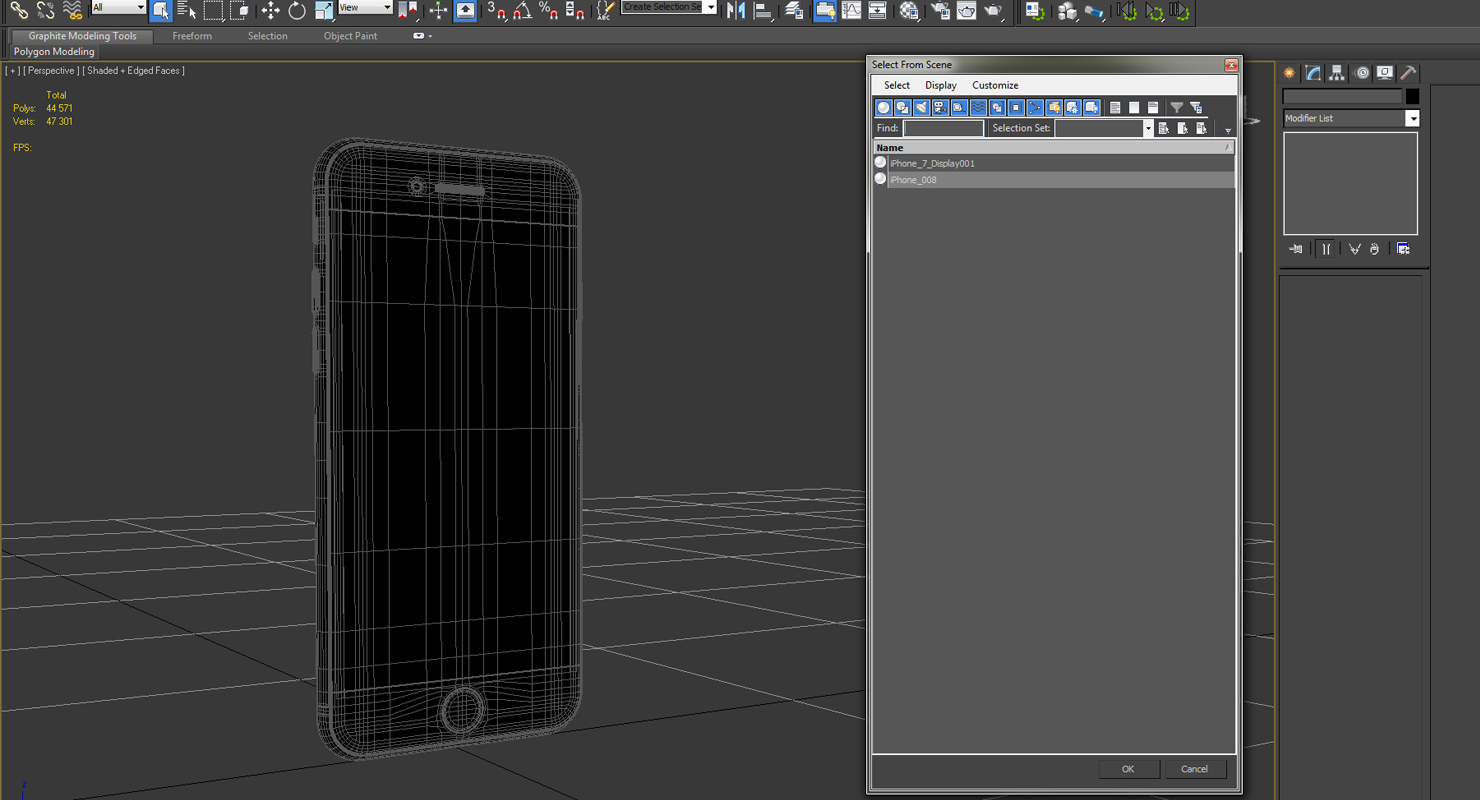Toggle Display Cameras filter in dialog

(941, 108)
